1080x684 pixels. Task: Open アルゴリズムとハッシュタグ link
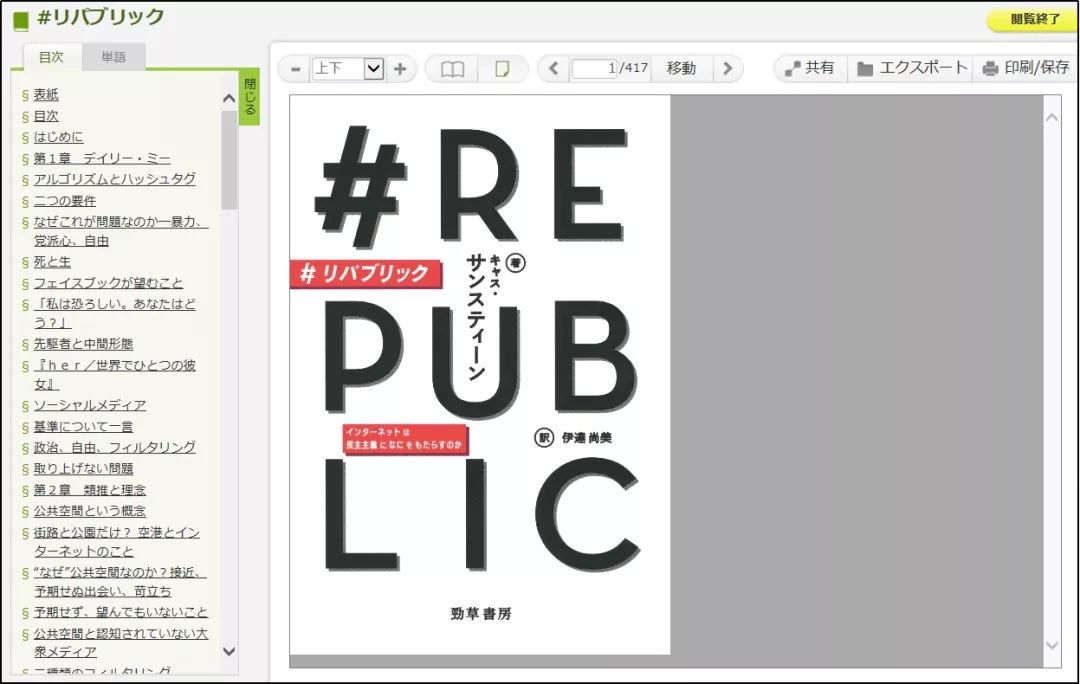click(x=114, y=179)
